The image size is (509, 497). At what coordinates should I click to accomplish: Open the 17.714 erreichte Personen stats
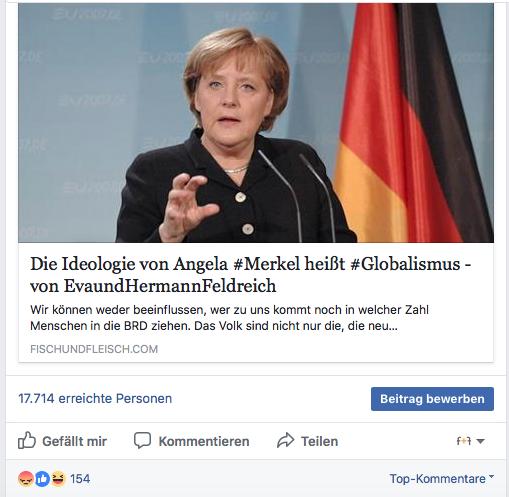pos(95,398)
